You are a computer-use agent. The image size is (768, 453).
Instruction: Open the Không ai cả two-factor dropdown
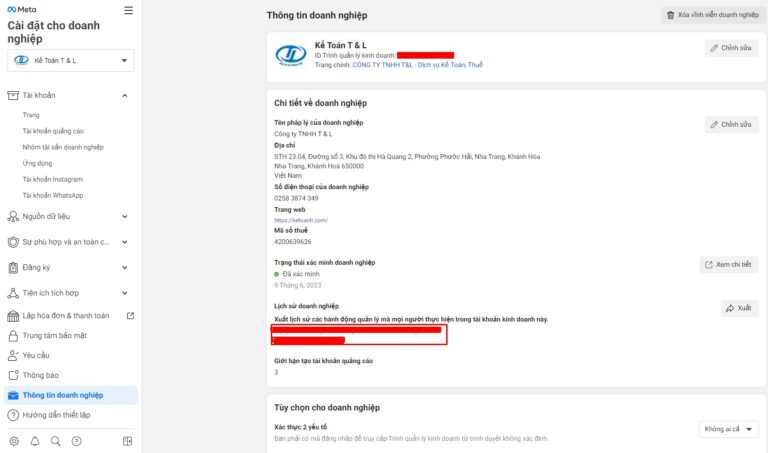[x=729, y=429]
